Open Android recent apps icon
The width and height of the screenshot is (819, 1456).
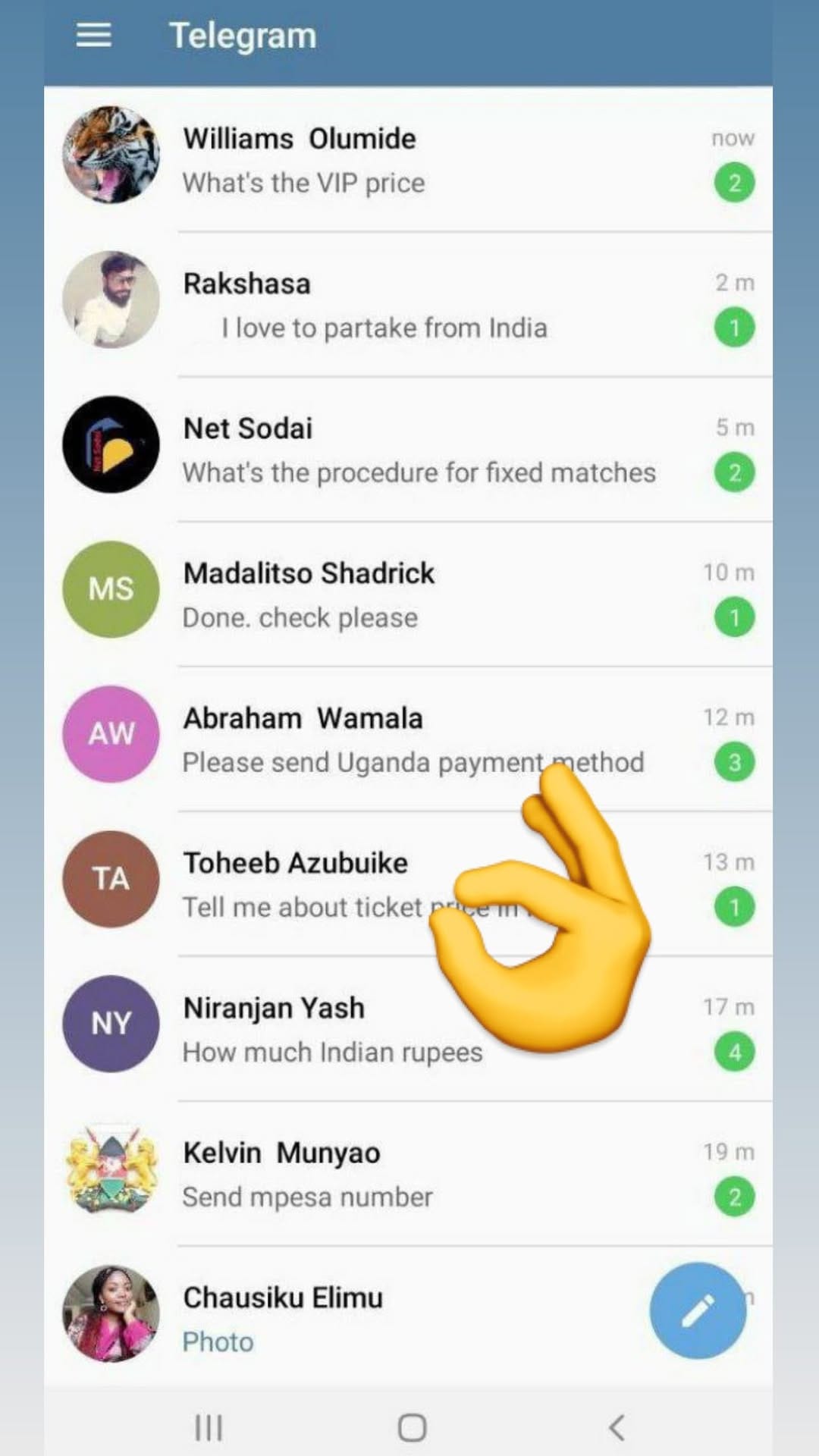coord(209,1427)
